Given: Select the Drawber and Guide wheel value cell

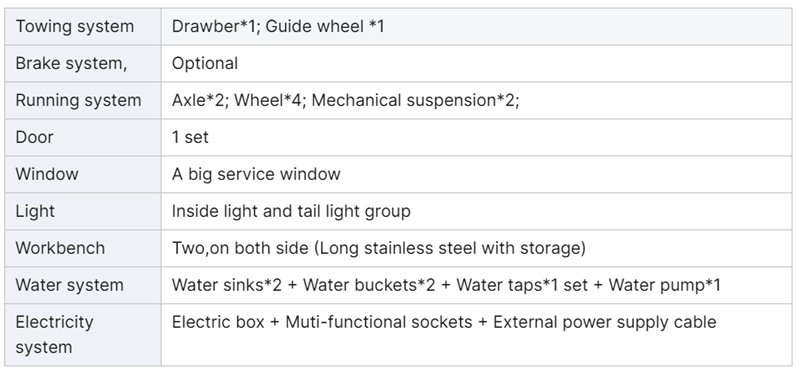Looking at the screenshot, I should coord(477,27).
